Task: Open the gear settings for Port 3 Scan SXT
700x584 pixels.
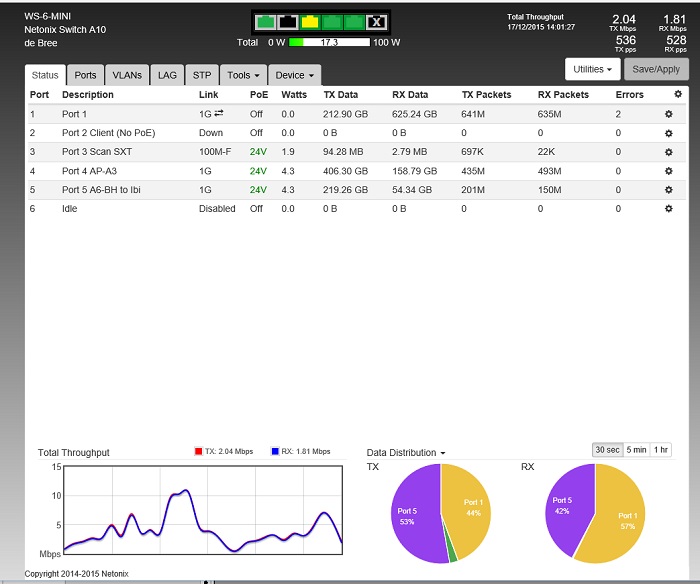Action: click(668, 152)
